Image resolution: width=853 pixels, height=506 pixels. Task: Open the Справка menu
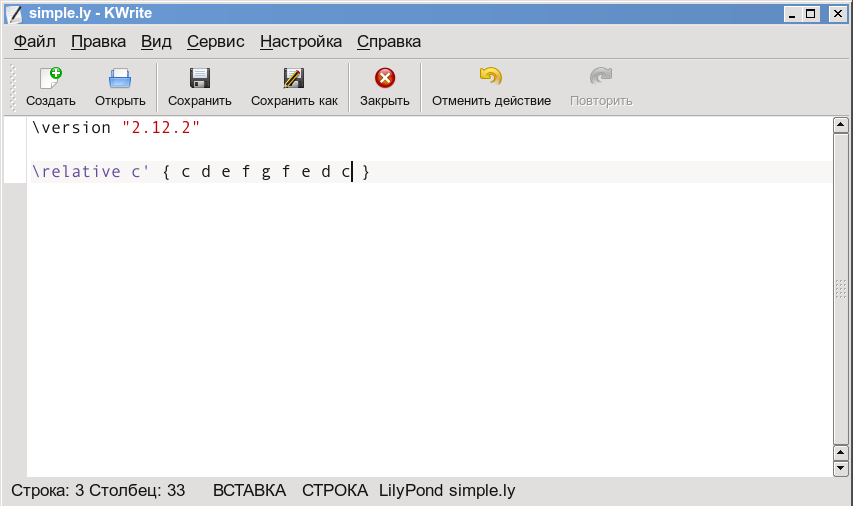click(389, 41)
